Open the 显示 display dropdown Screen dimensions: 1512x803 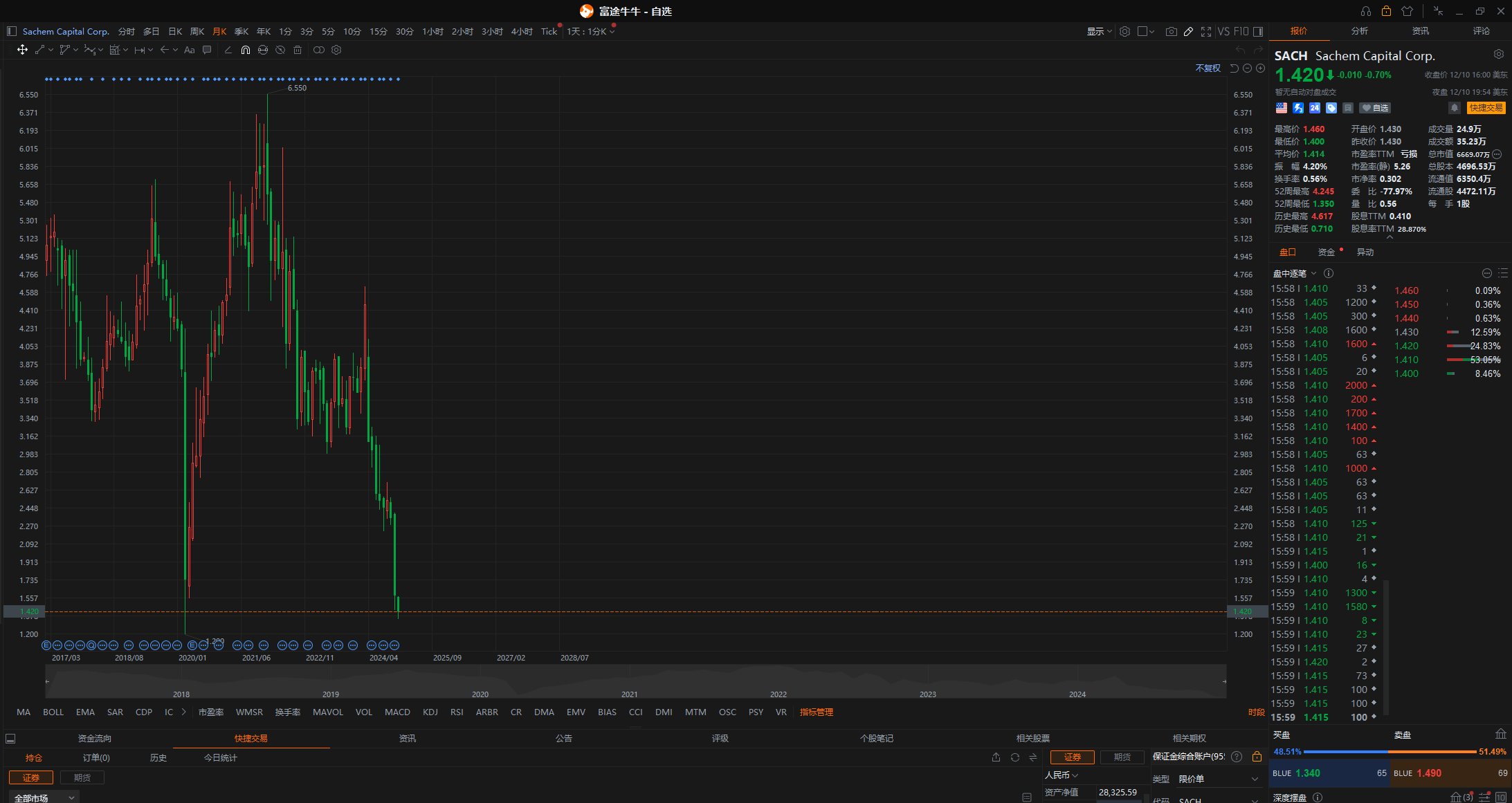[1099, 32]
